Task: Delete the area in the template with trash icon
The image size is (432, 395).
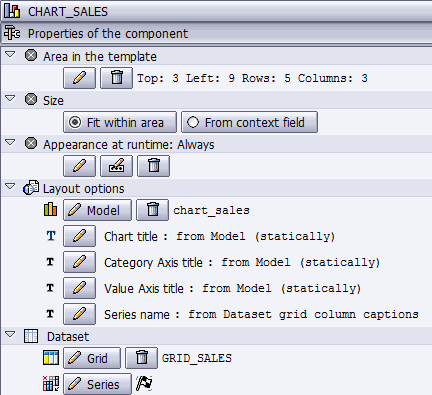Action: click(116, 78)
